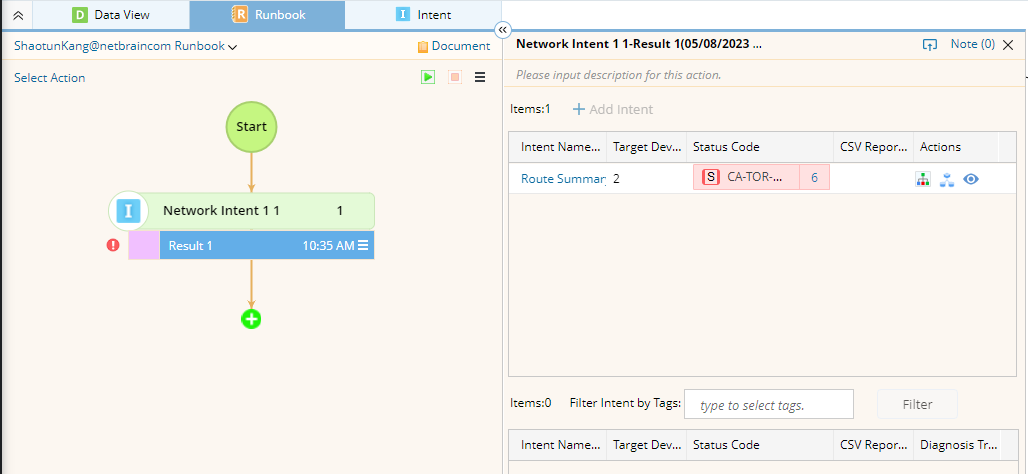Collapse the pane with the double-chevron button
This screenshot has height=474, width=1028.
click(503, 30)
